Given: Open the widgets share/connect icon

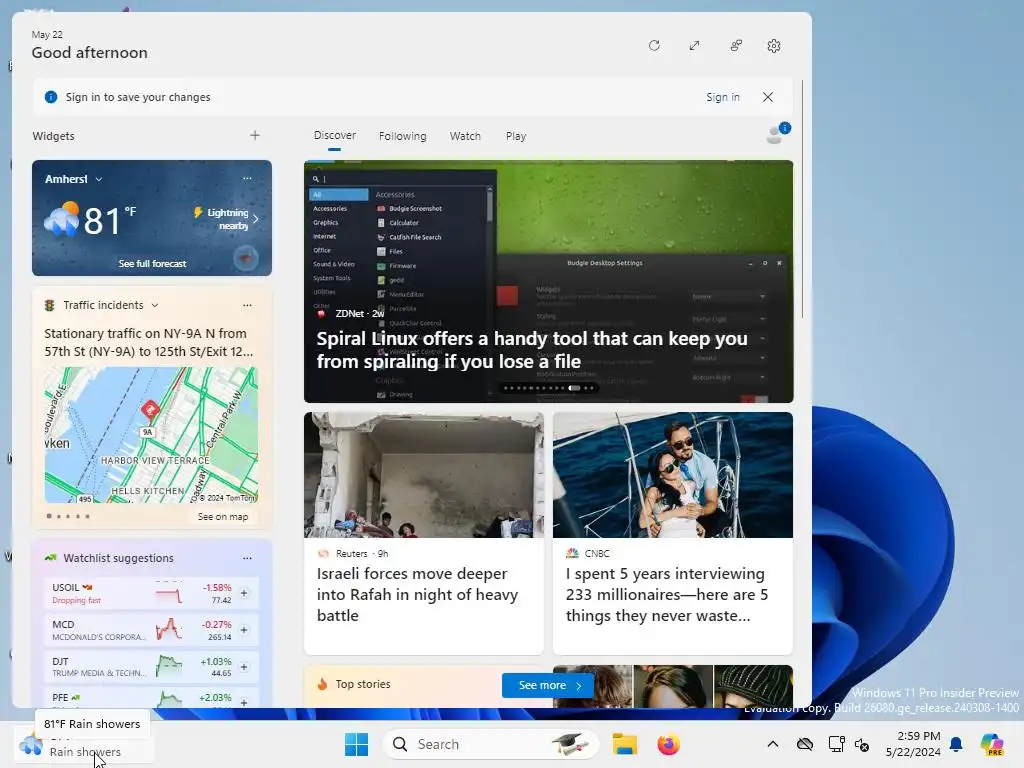Looking at the screenshot, I should coord(736,46).
